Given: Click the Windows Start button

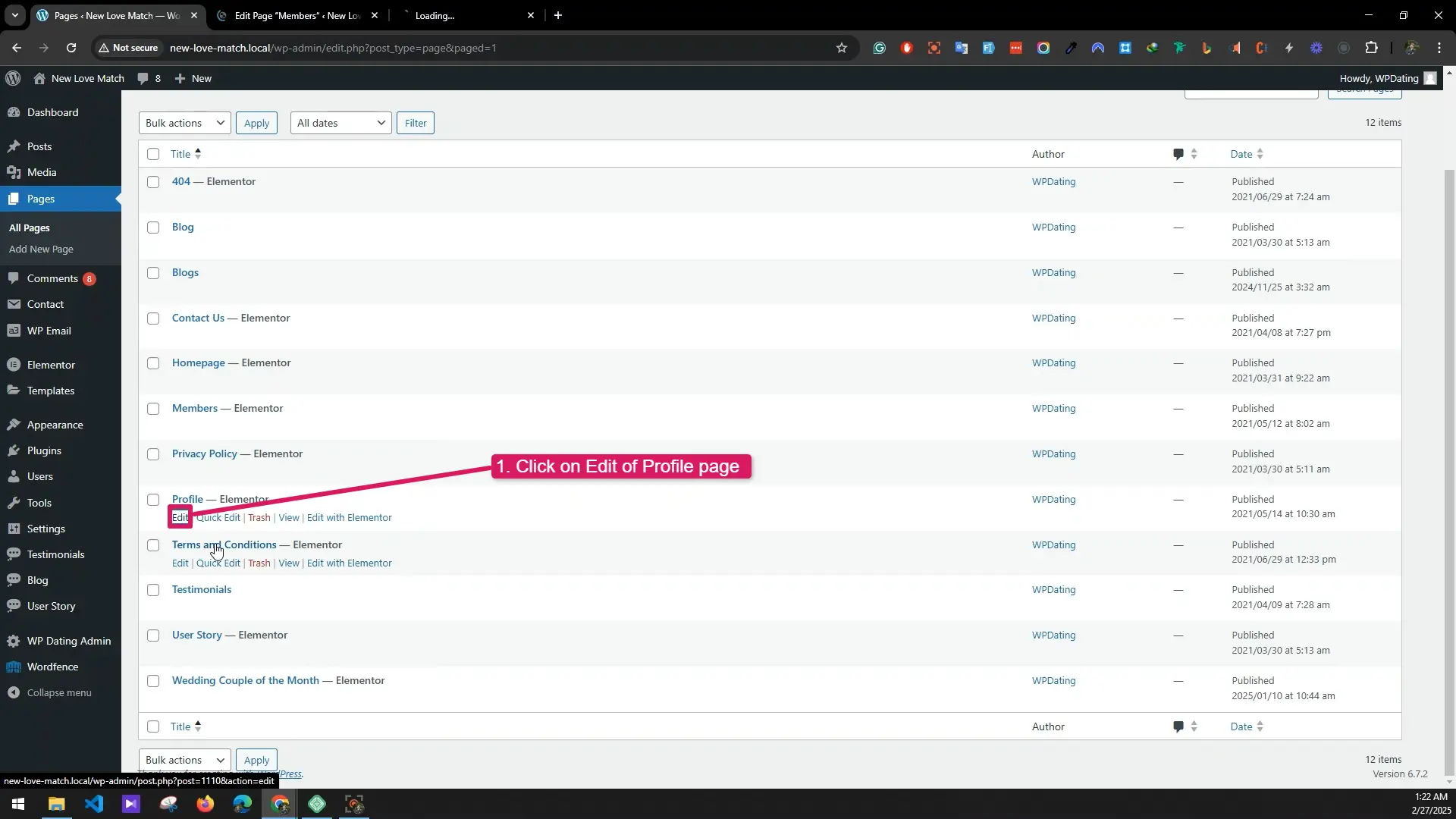Looking at the screenshot, I should (x=18, y=804).
